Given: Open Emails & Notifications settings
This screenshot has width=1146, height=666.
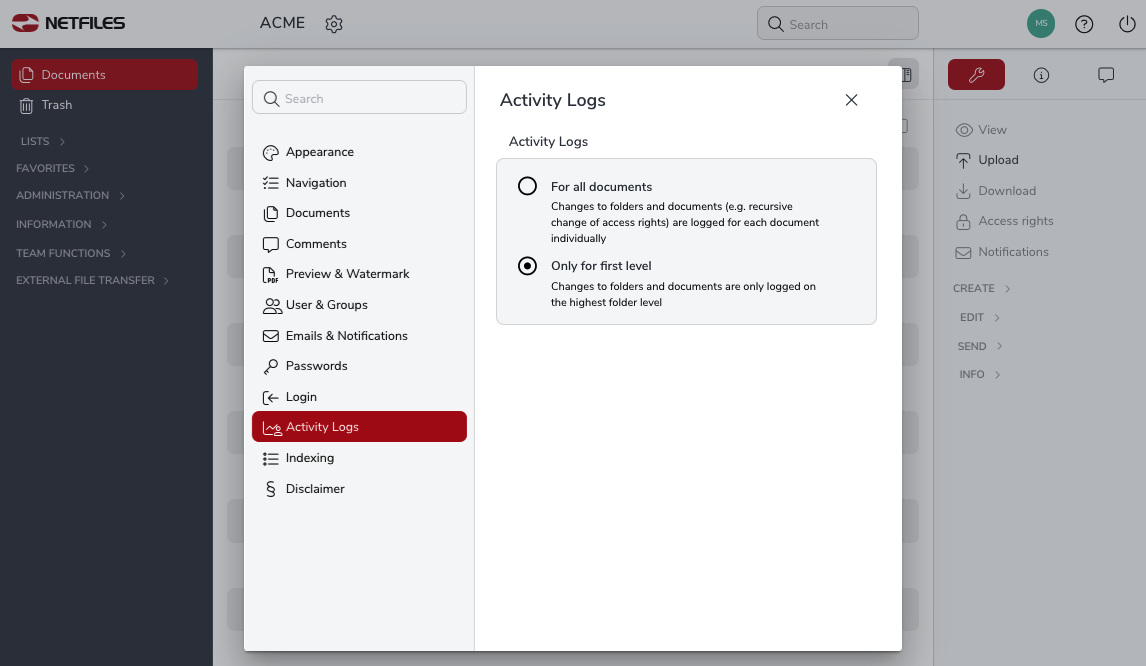Looking at the screenshot, I should (x=359, y=336).
